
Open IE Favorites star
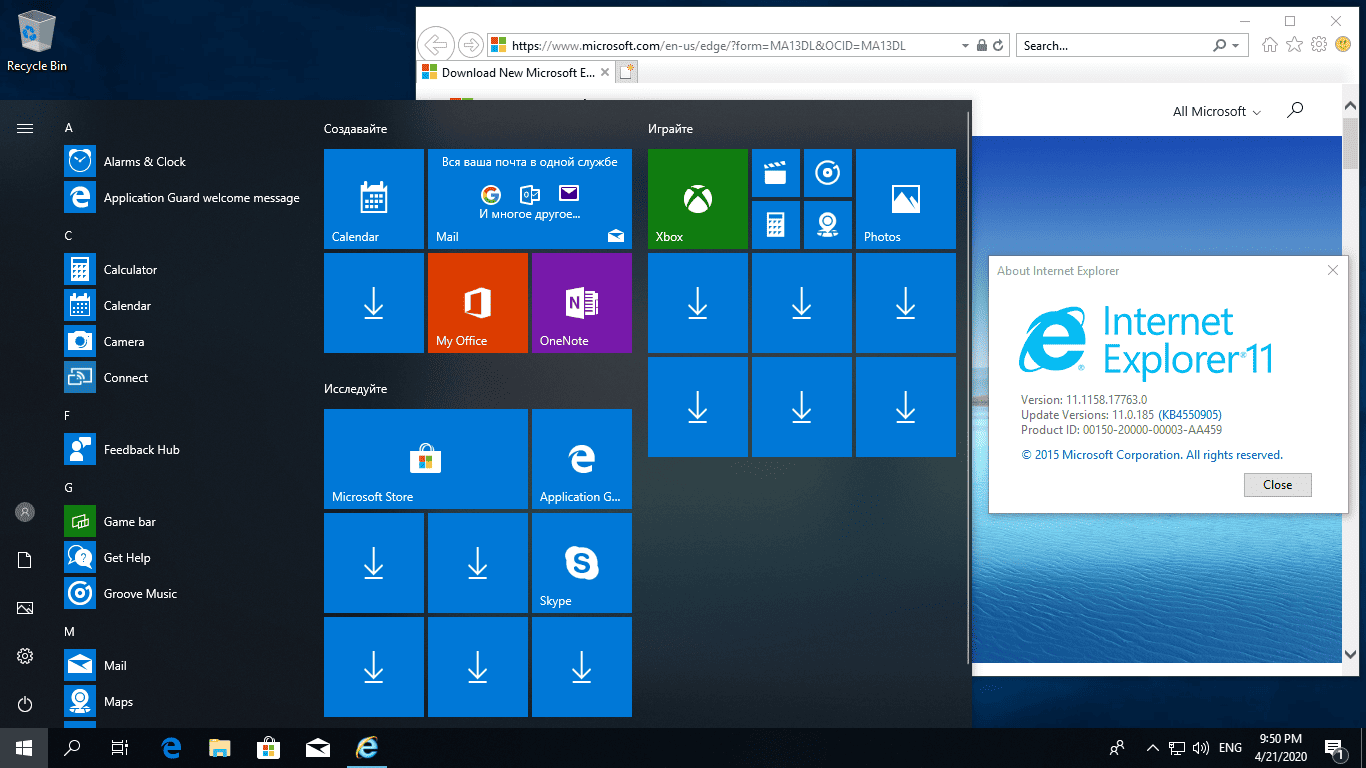1294,45
